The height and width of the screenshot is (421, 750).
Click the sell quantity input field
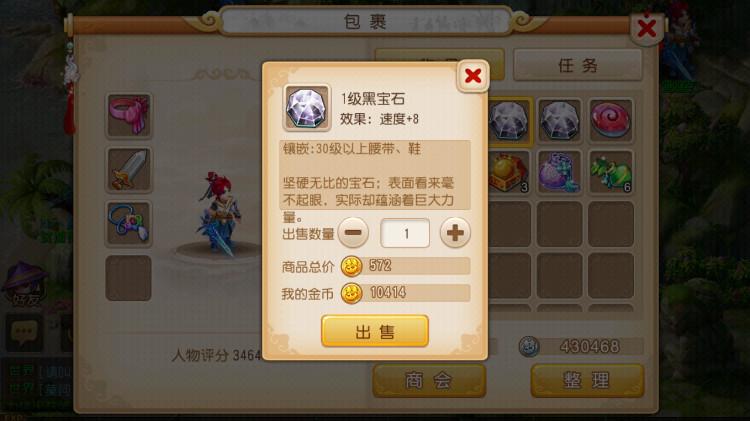click(405, 233)
